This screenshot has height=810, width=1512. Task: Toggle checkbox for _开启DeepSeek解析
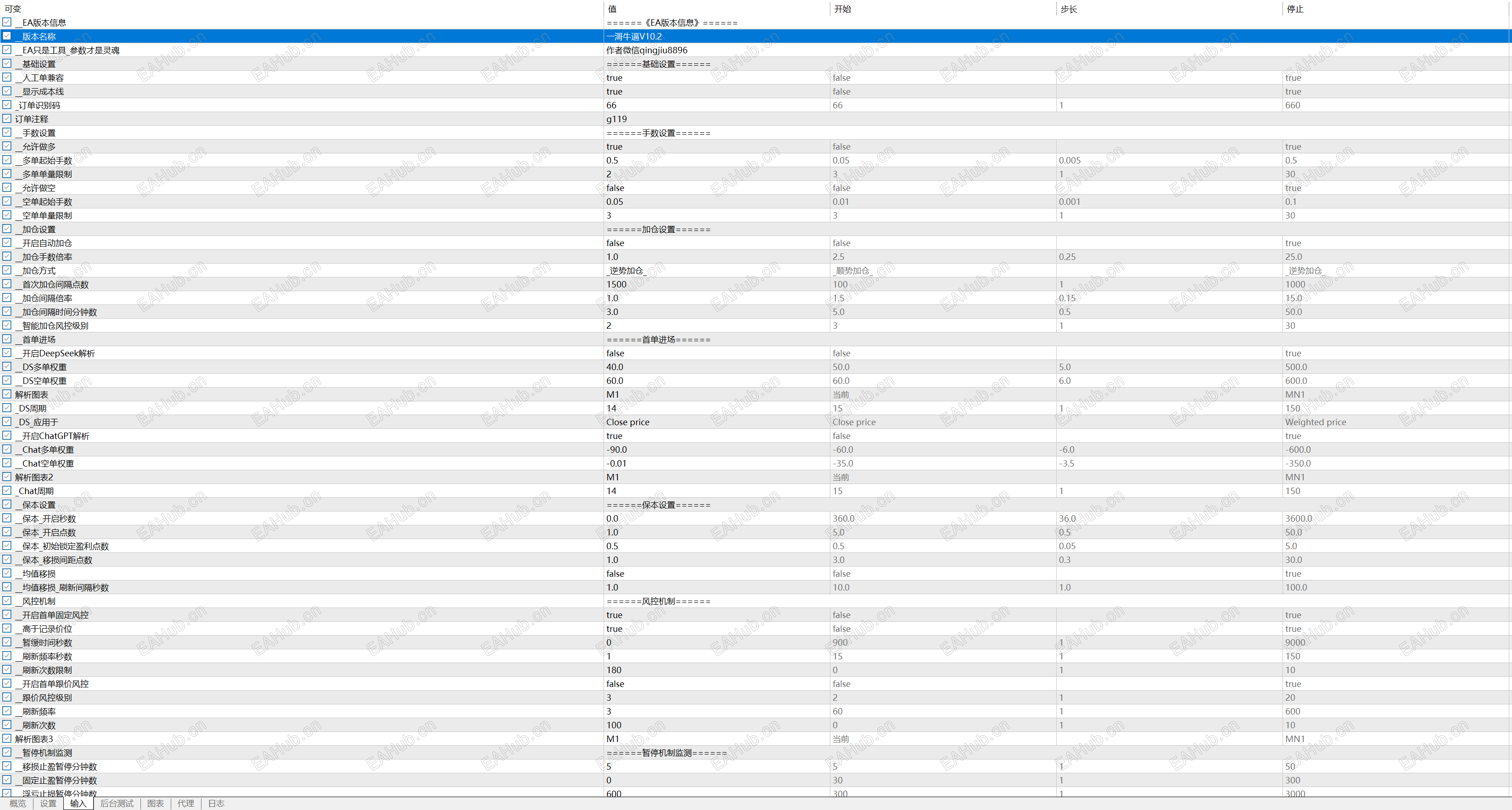(6, 353)
